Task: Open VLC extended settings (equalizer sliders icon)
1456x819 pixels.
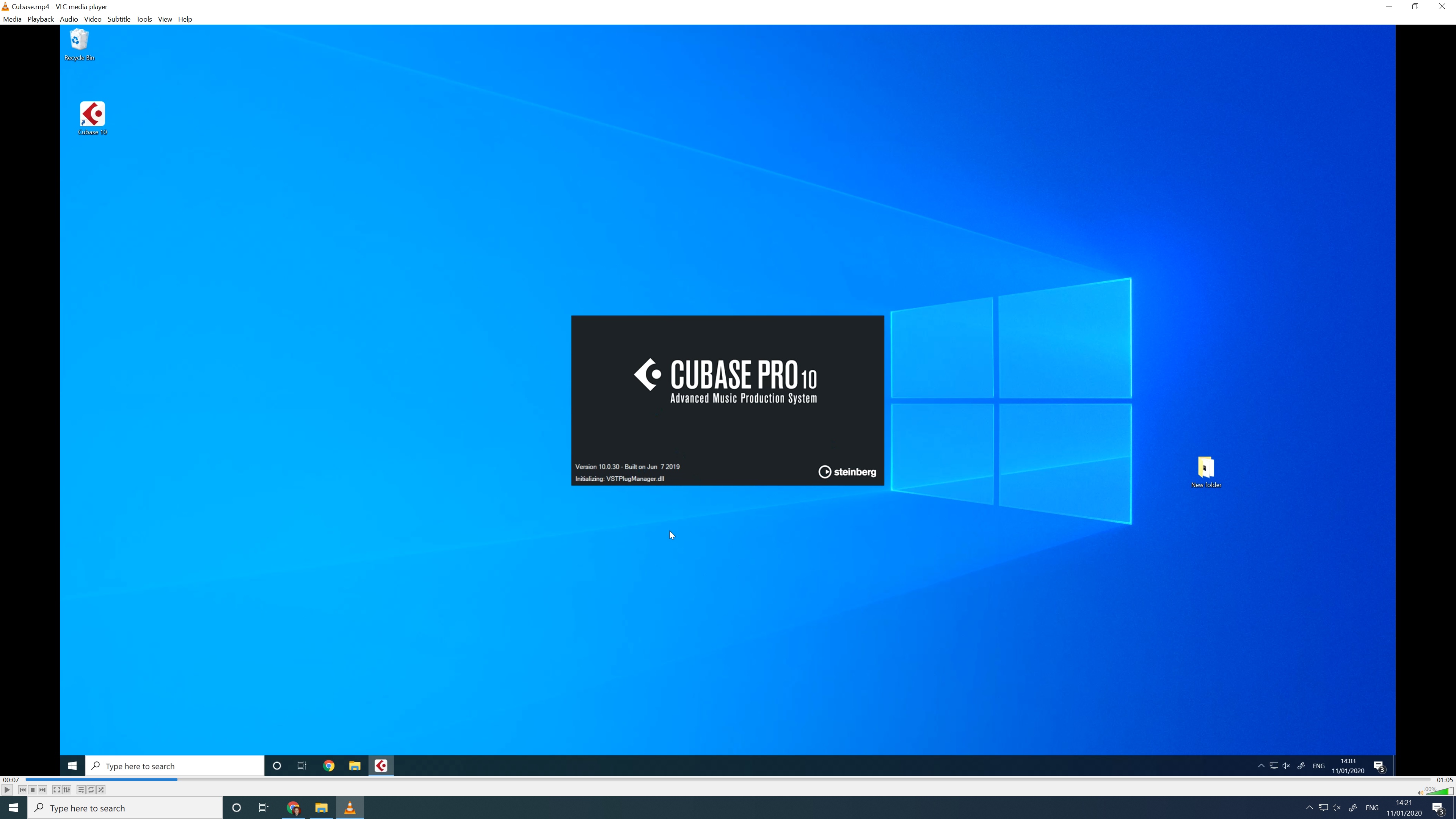Action: click(67, 789)
